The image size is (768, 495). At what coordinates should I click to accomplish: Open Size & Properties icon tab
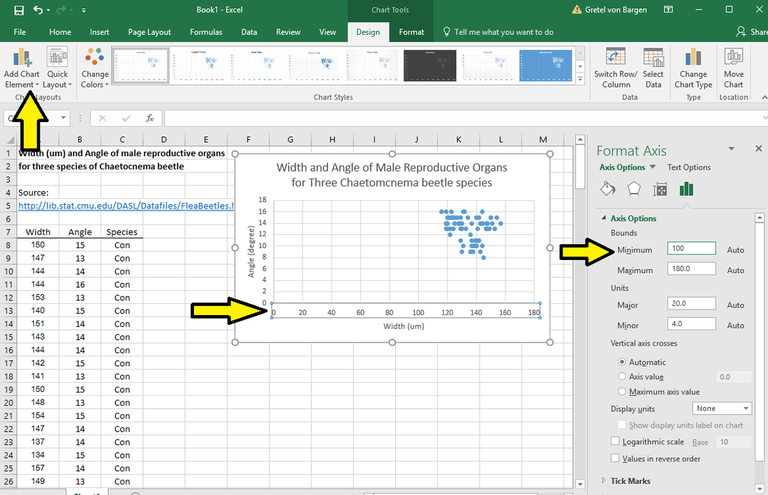point(660,189)
